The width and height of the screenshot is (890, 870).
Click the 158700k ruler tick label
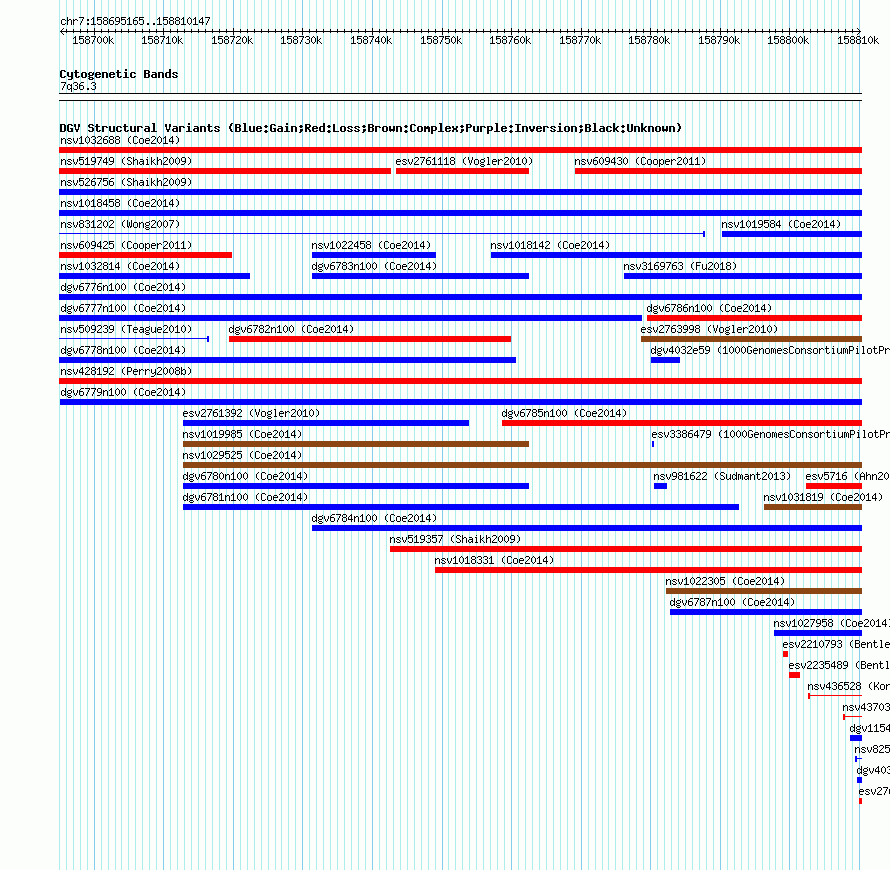coord(93,40)
